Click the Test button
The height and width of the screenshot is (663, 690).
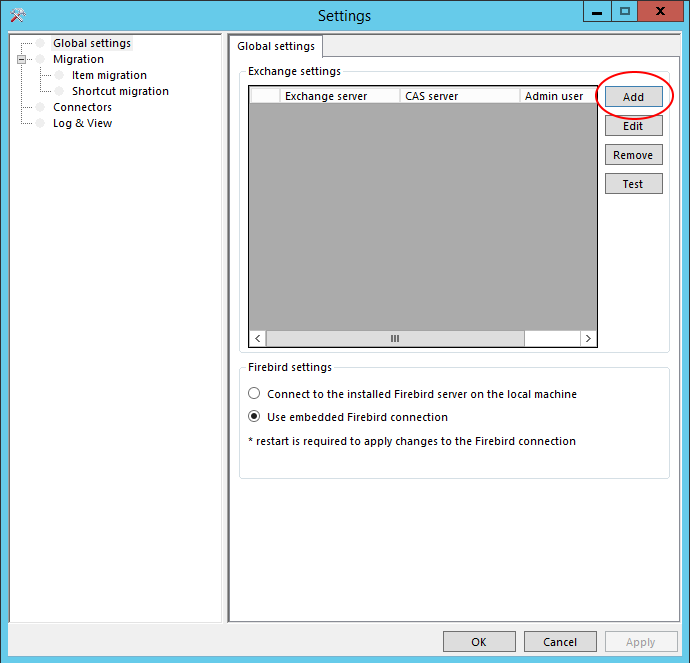point(633,184)
